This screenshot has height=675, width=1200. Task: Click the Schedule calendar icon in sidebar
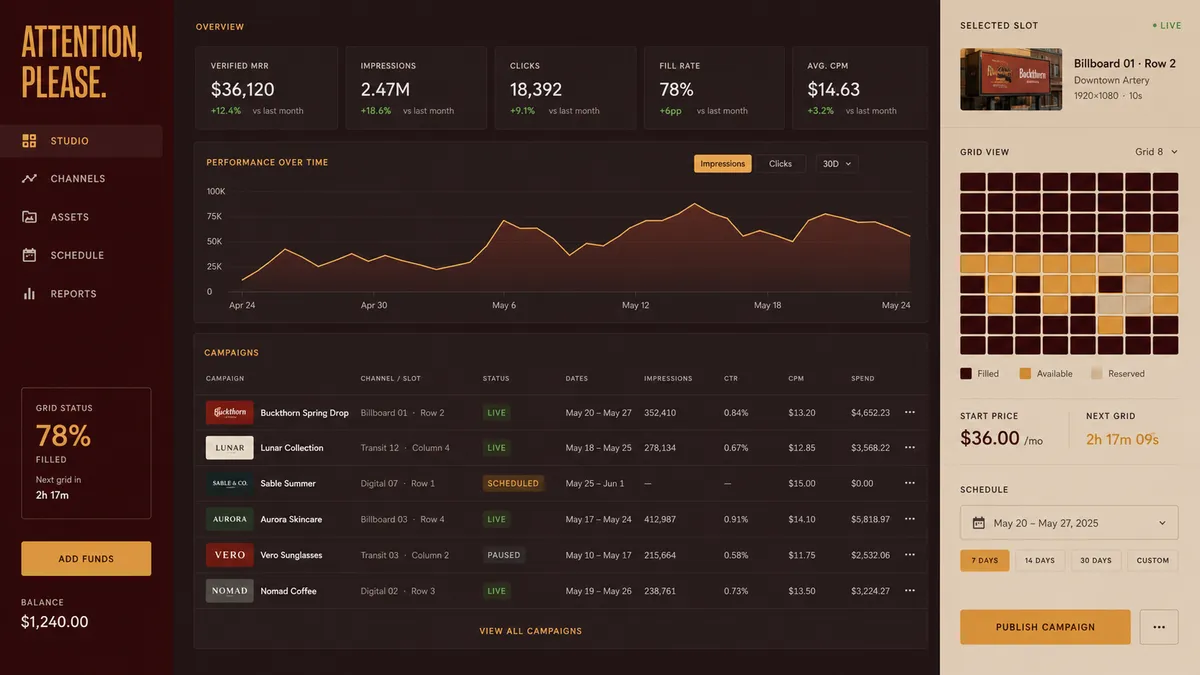click(29, 255)
